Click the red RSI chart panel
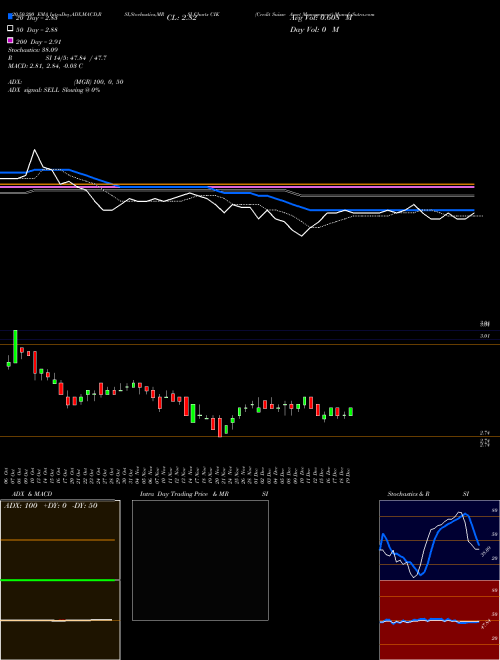Image resolution: width=500 pixels, height=660 pixels. [x=439, y=620]
